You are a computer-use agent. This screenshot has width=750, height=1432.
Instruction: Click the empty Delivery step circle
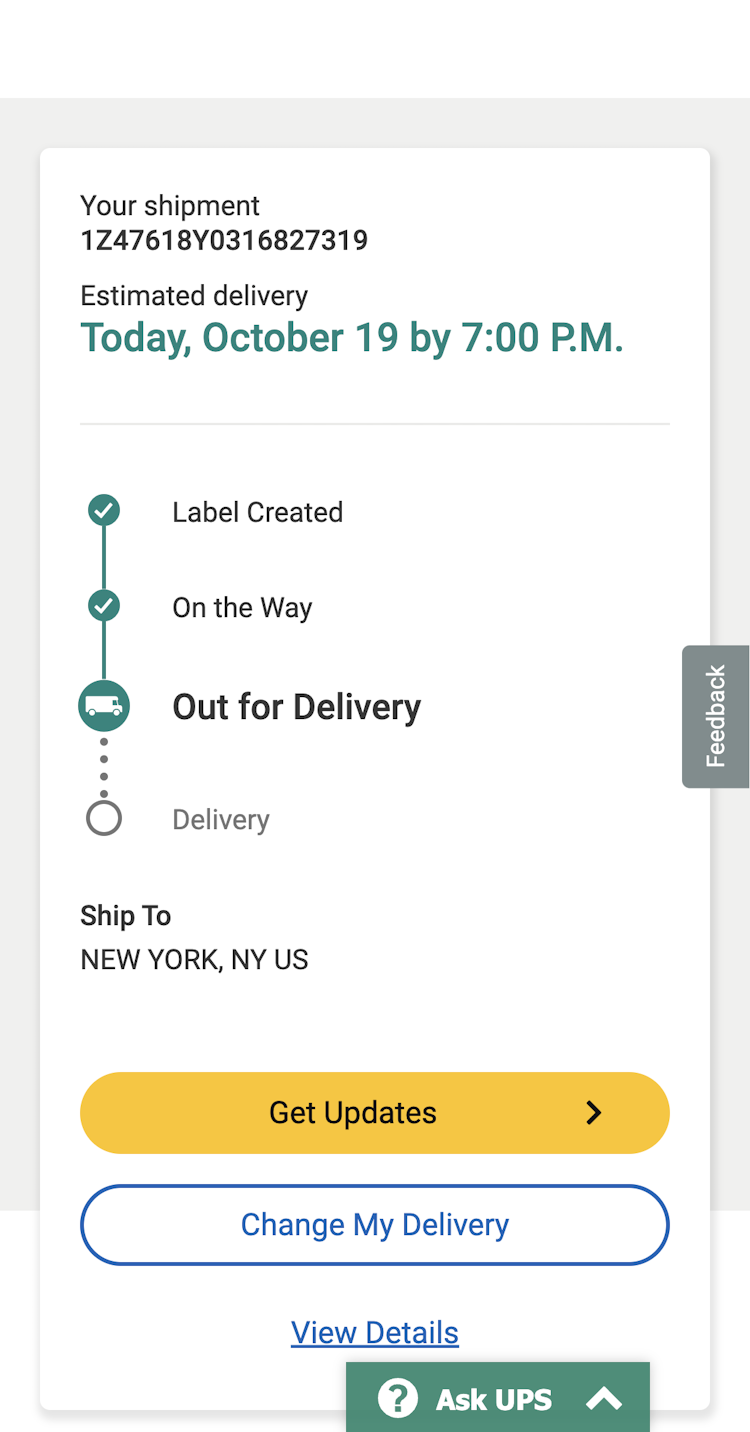coord(104,819)
